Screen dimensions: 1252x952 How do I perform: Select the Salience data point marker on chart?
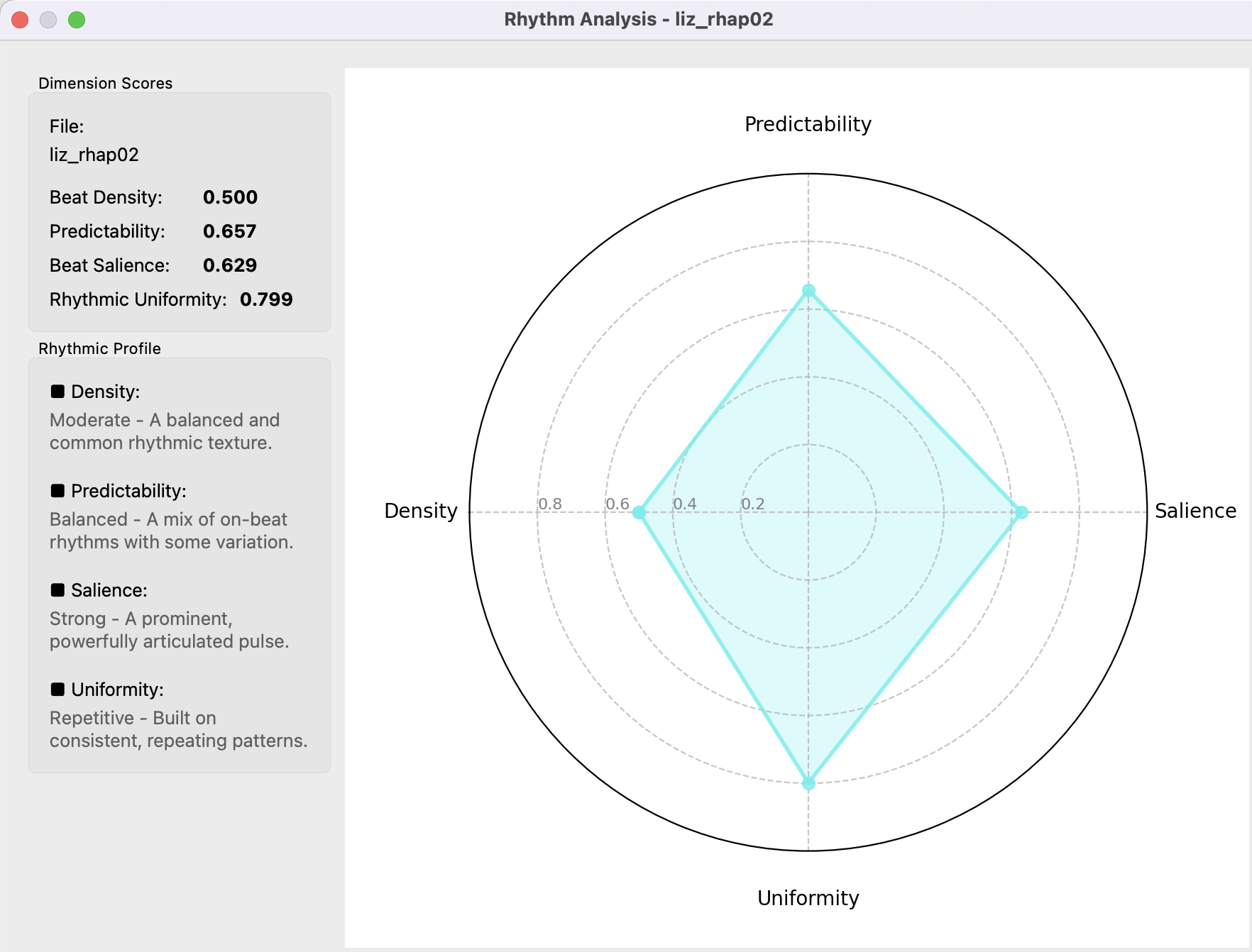[1021, 512]
